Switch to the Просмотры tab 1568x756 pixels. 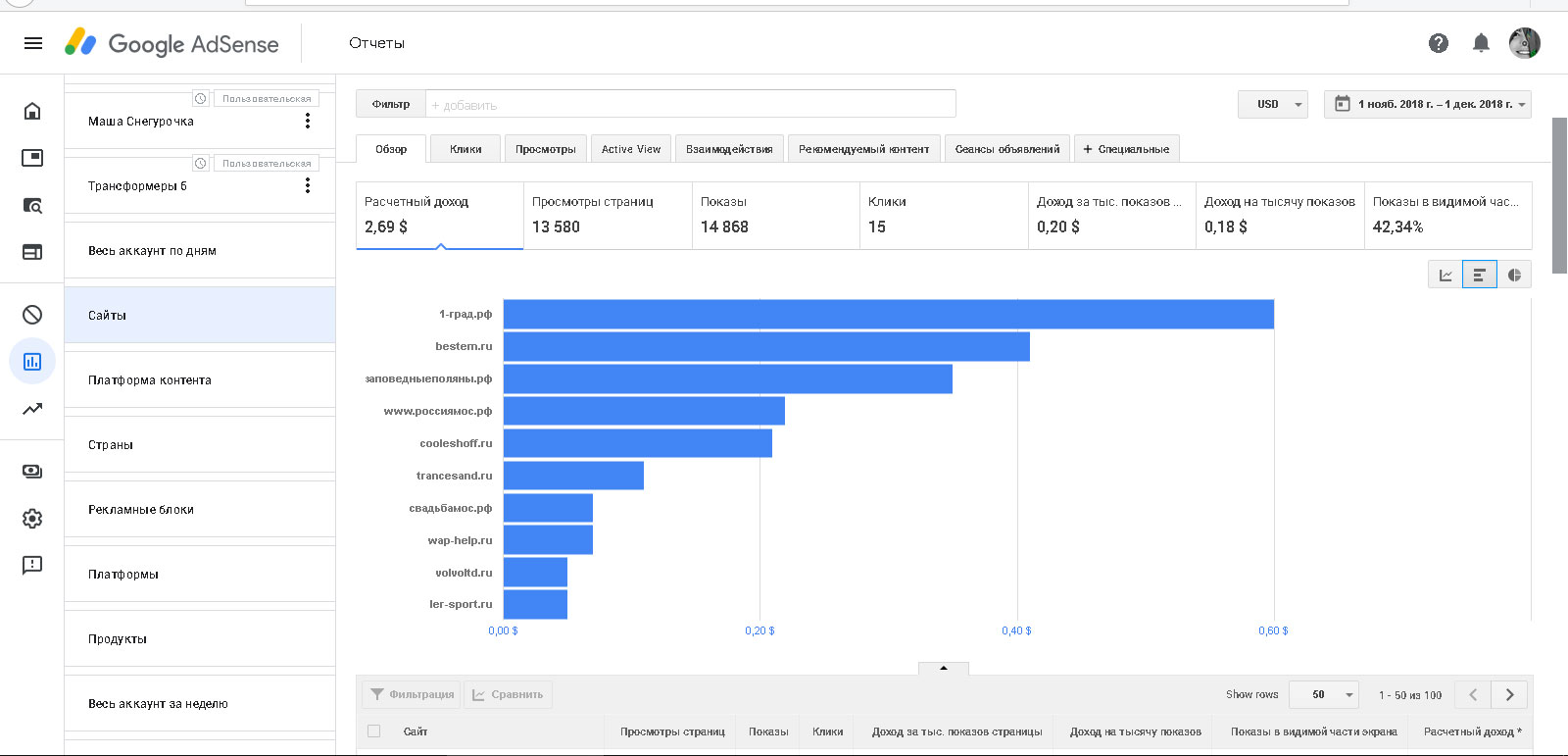click(546, 149)
